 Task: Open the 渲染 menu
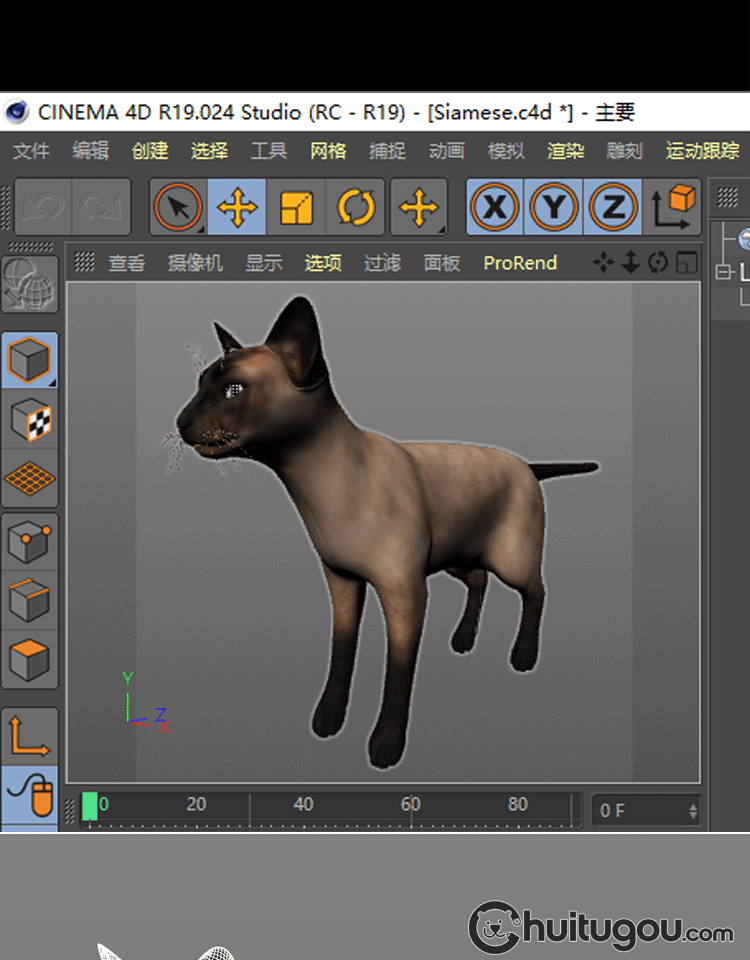pos(566,151)
